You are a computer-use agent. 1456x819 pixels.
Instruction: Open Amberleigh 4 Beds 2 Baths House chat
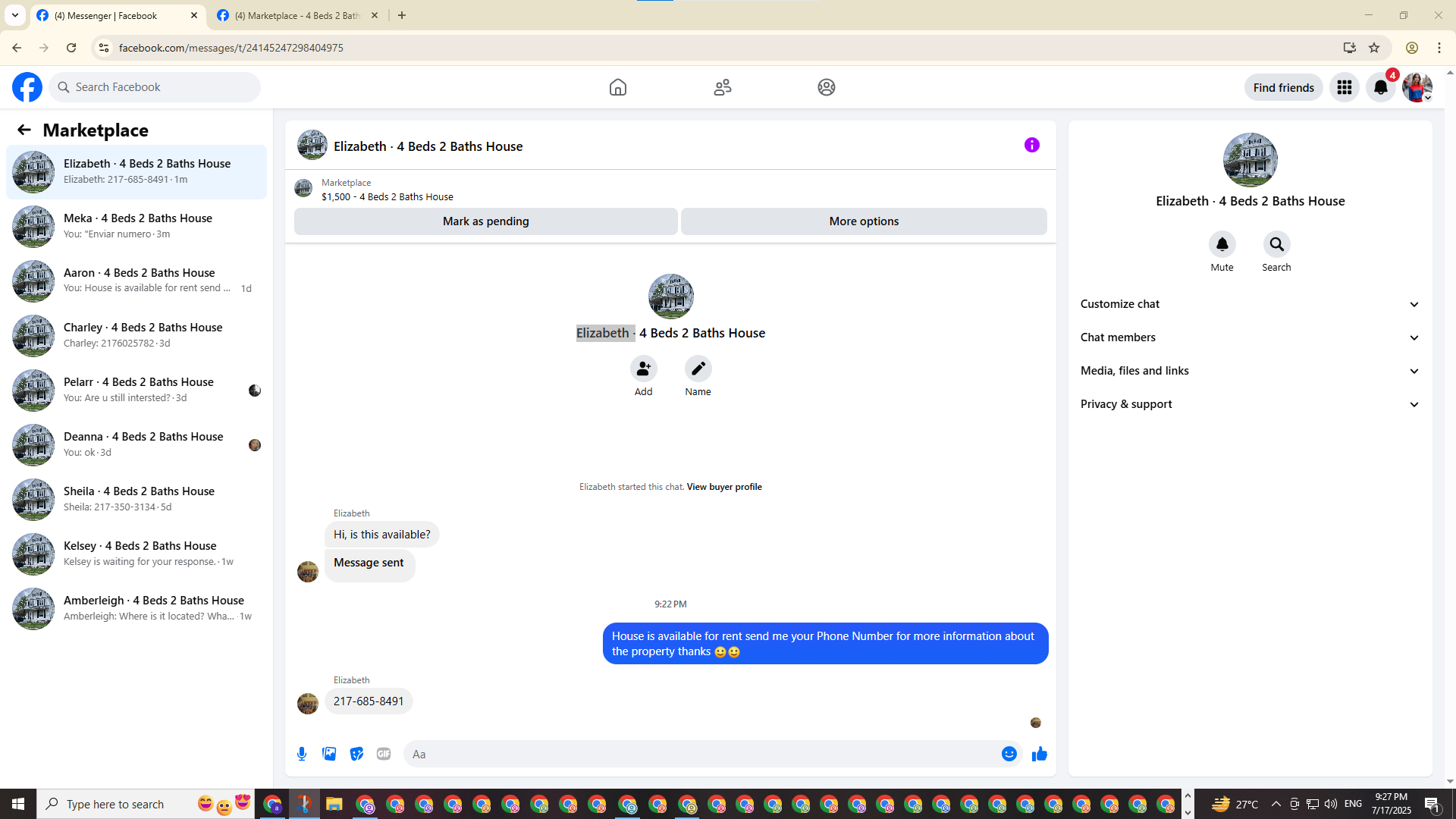click(136, 608)
